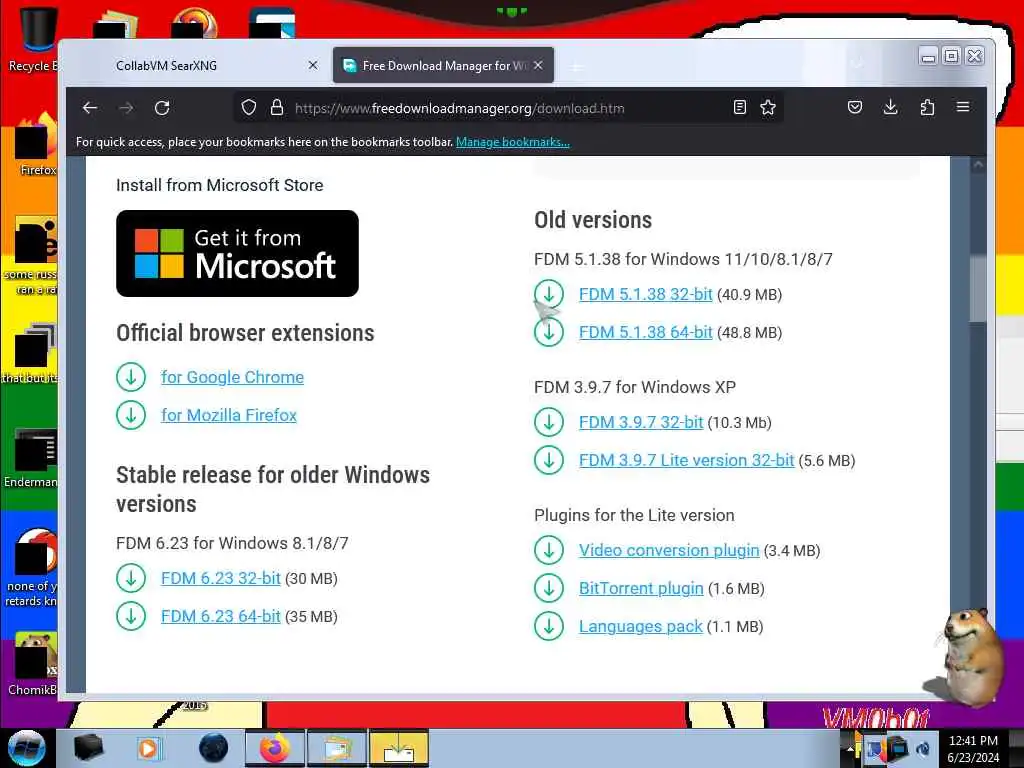This screenshot has width=1024, height=768.
Task: Download FDM 6.23 64-bit link
Action: (221, 616)
